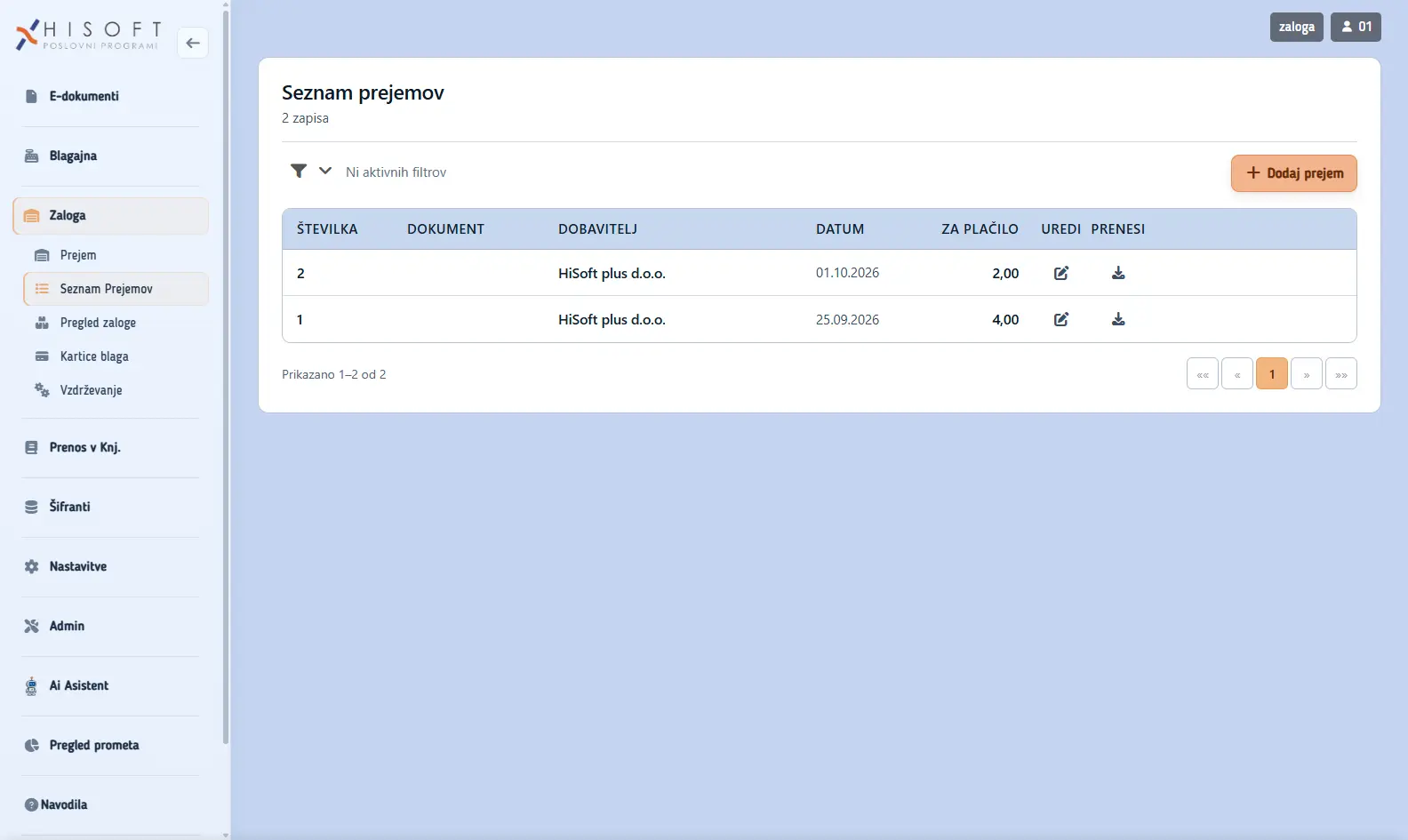Open the Prejem submenu item

click(116, 255)
